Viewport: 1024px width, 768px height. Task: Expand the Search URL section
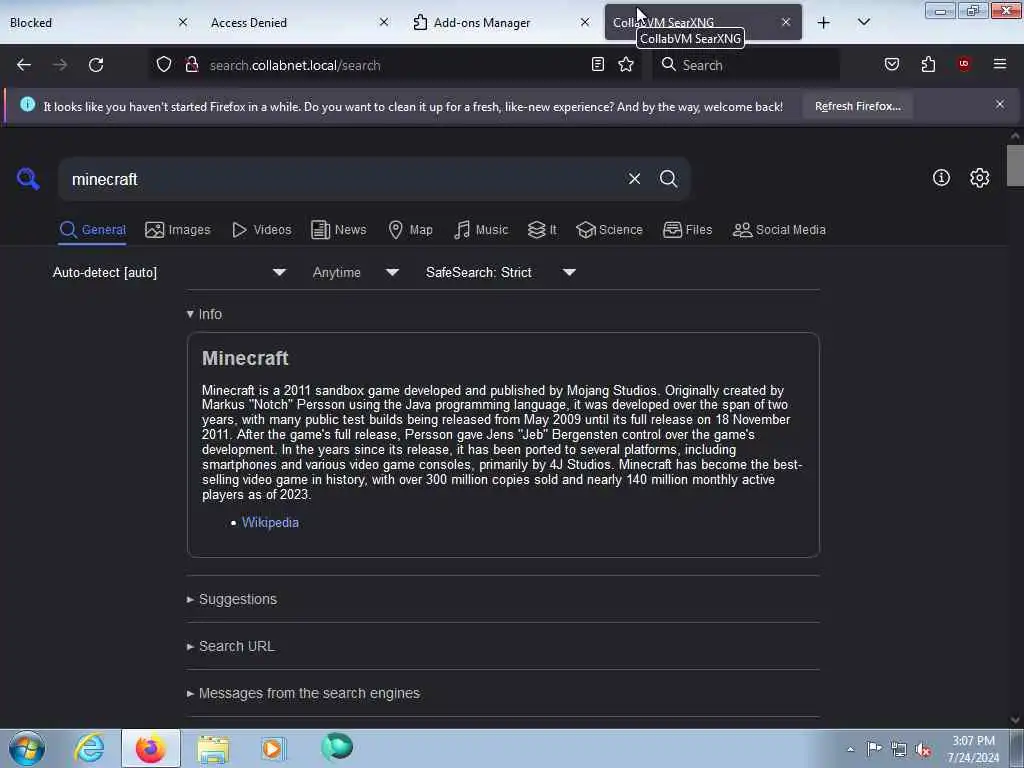coord(231,647)
